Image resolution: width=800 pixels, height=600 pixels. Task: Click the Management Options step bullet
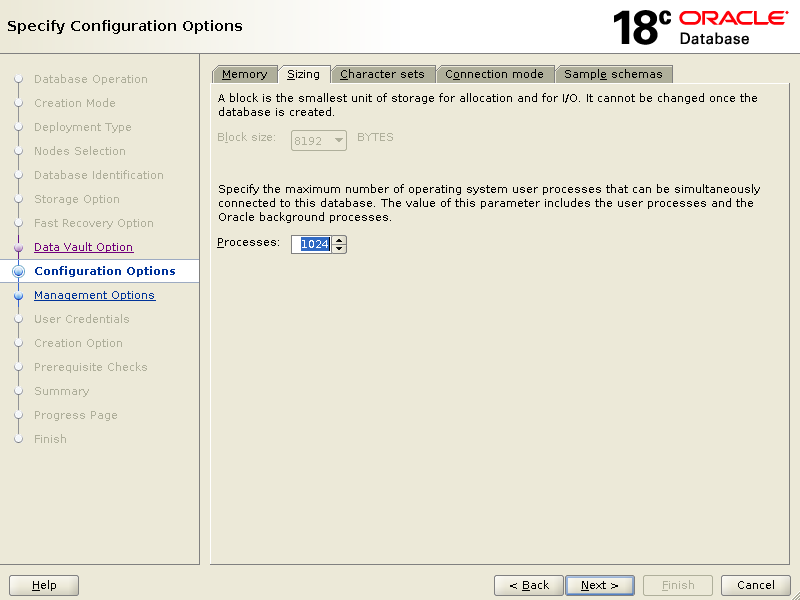tap(18, 295)
